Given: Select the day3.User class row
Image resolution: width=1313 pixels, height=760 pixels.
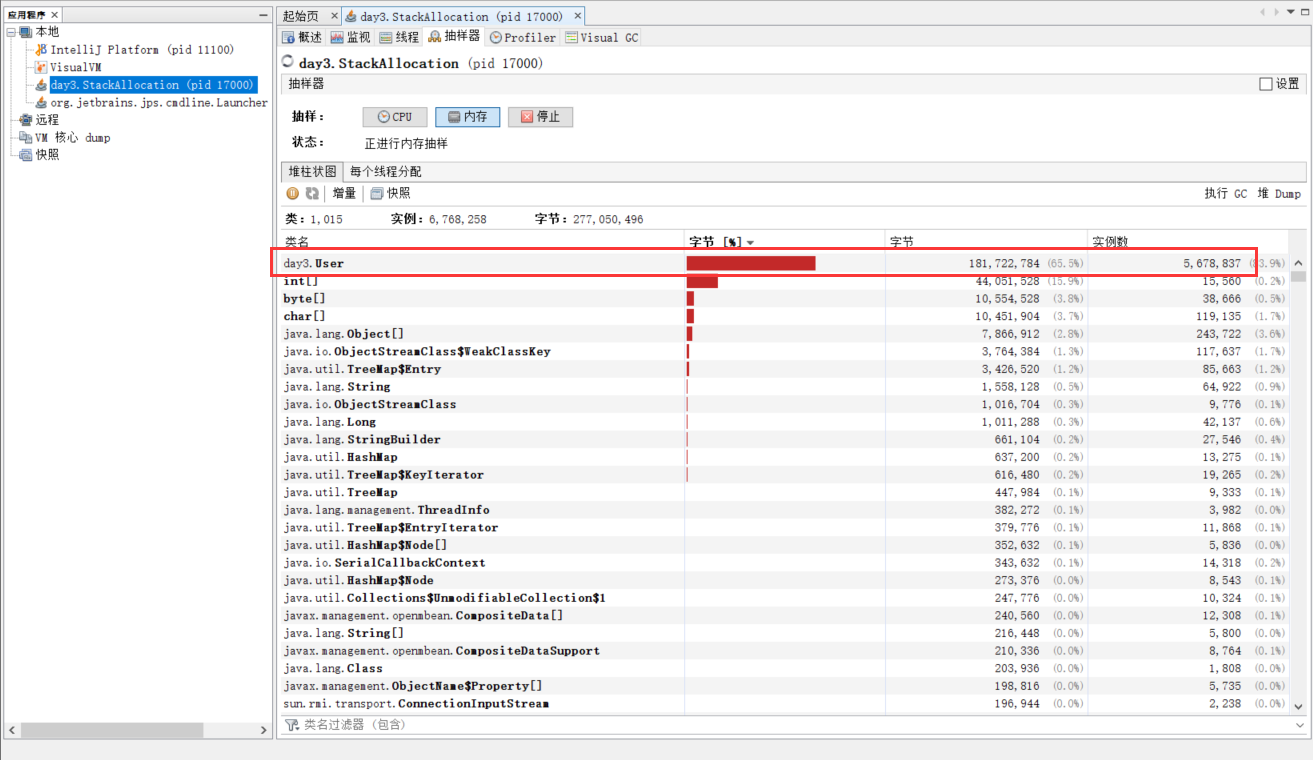Looking at the screenshot, I should (786, 263).
